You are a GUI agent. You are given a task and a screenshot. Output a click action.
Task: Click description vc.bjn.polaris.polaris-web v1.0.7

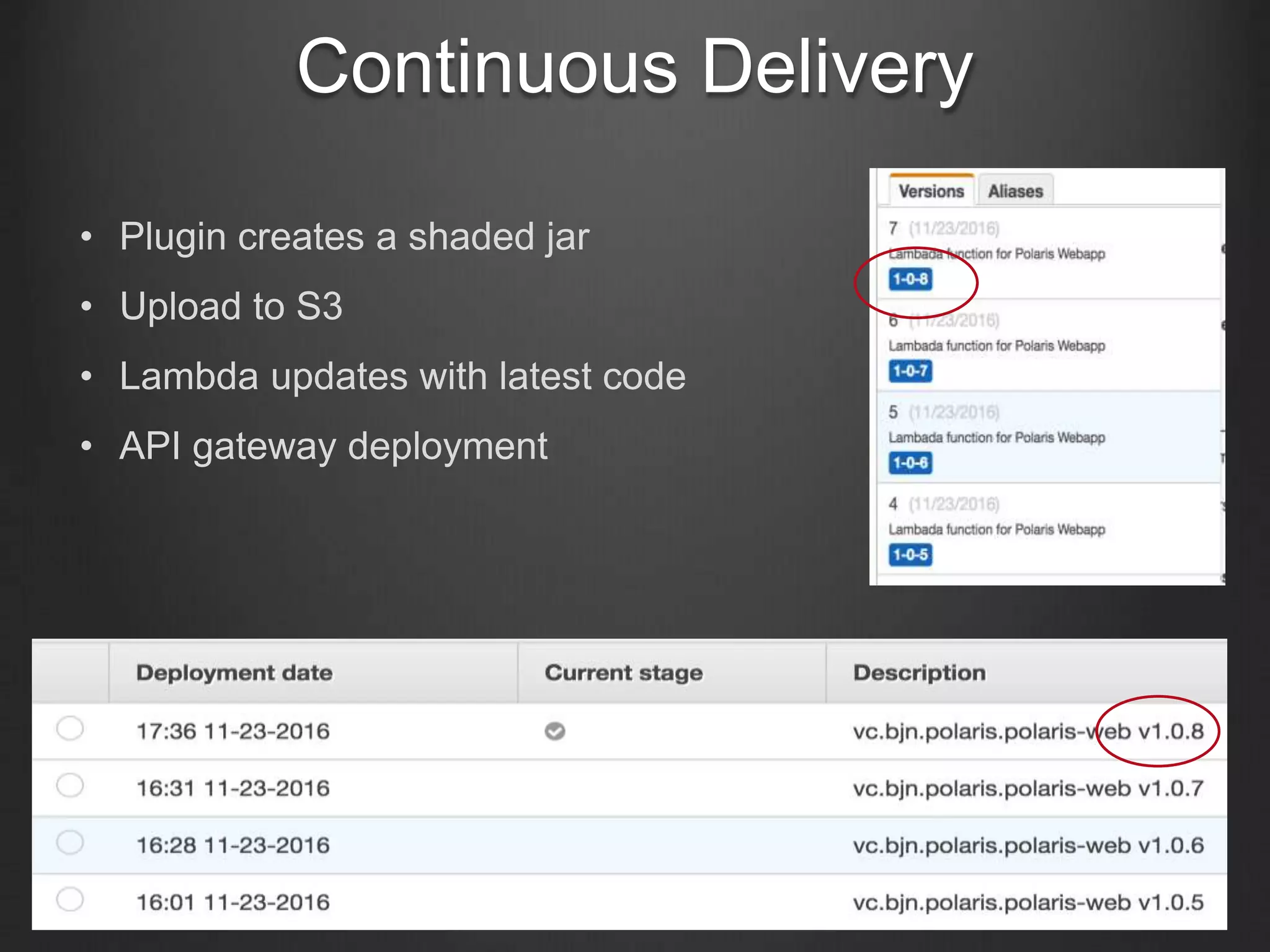point(1028,789)
